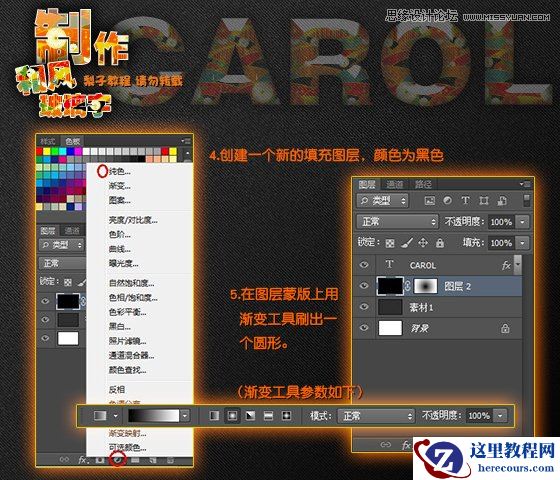
Task: Click the delete layer trash icon, left panel
Action: pyautogui.click(x=171, y=460)
